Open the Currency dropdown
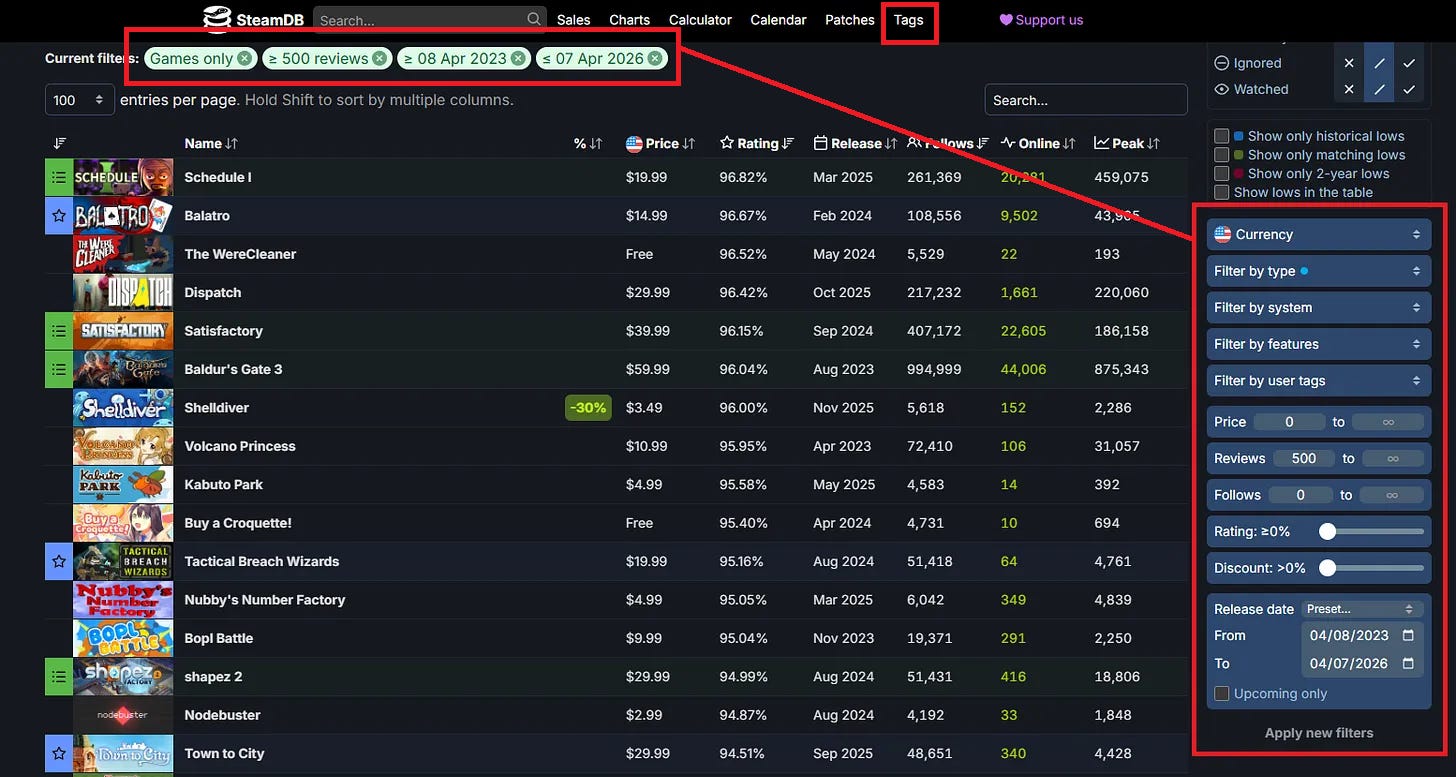This screenshot has width=1456, height=777. click(x=1319, y=234)
